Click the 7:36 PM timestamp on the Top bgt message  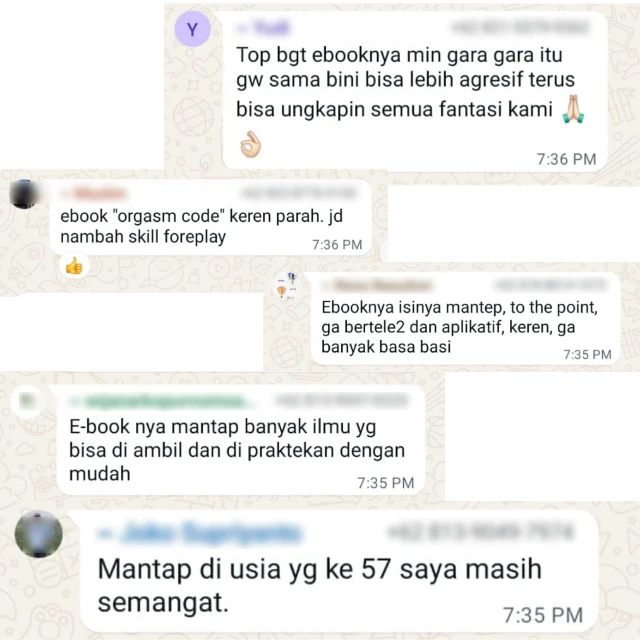[566, 159]
